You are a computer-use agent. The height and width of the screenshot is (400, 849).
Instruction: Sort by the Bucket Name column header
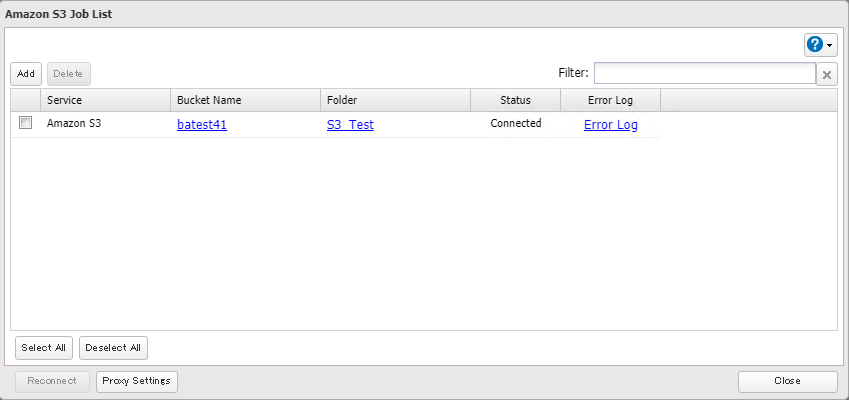[x=245, y=100]
